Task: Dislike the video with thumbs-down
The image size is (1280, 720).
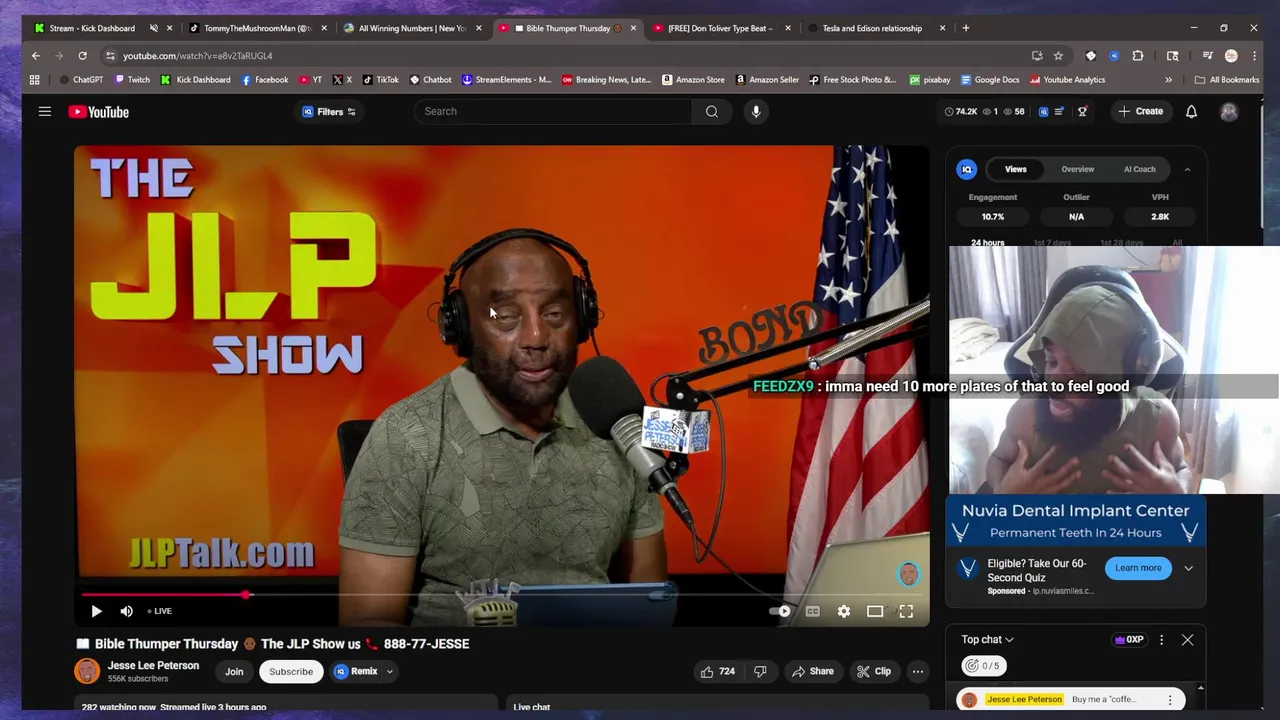Action: tap(760, 671)
